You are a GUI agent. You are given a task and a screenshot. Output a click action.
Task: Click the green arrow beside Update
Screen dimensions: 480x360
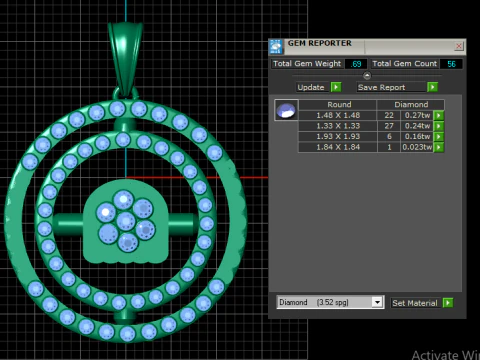[x=336, y=87]
